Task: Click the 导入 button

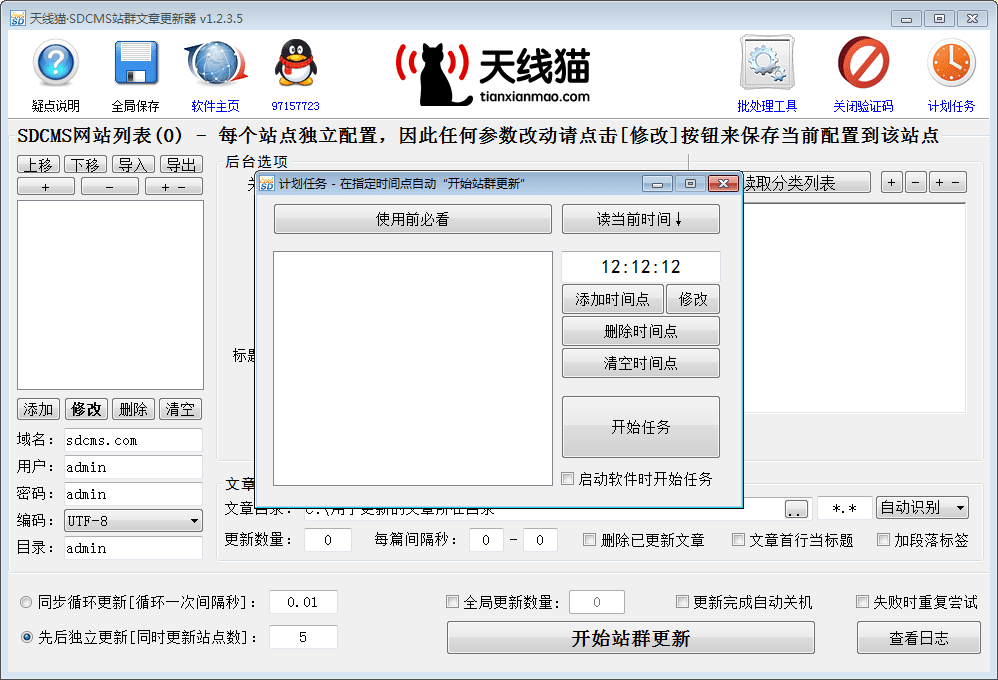Action: coord(134,164)
